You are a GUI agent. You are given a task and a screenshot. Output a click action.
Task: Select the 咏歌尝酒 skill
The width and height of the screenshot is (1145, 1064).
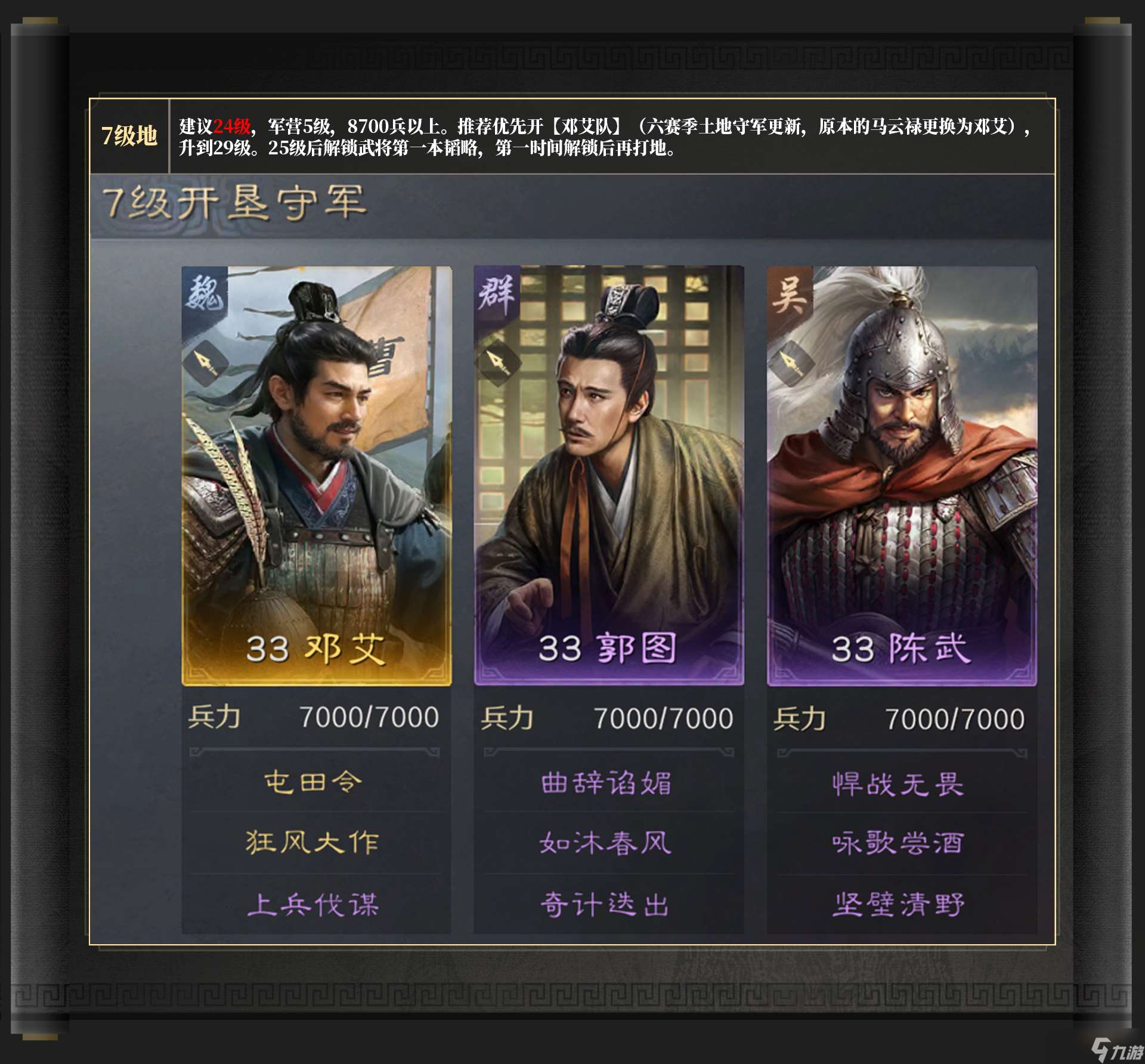(x=899, y=843)
